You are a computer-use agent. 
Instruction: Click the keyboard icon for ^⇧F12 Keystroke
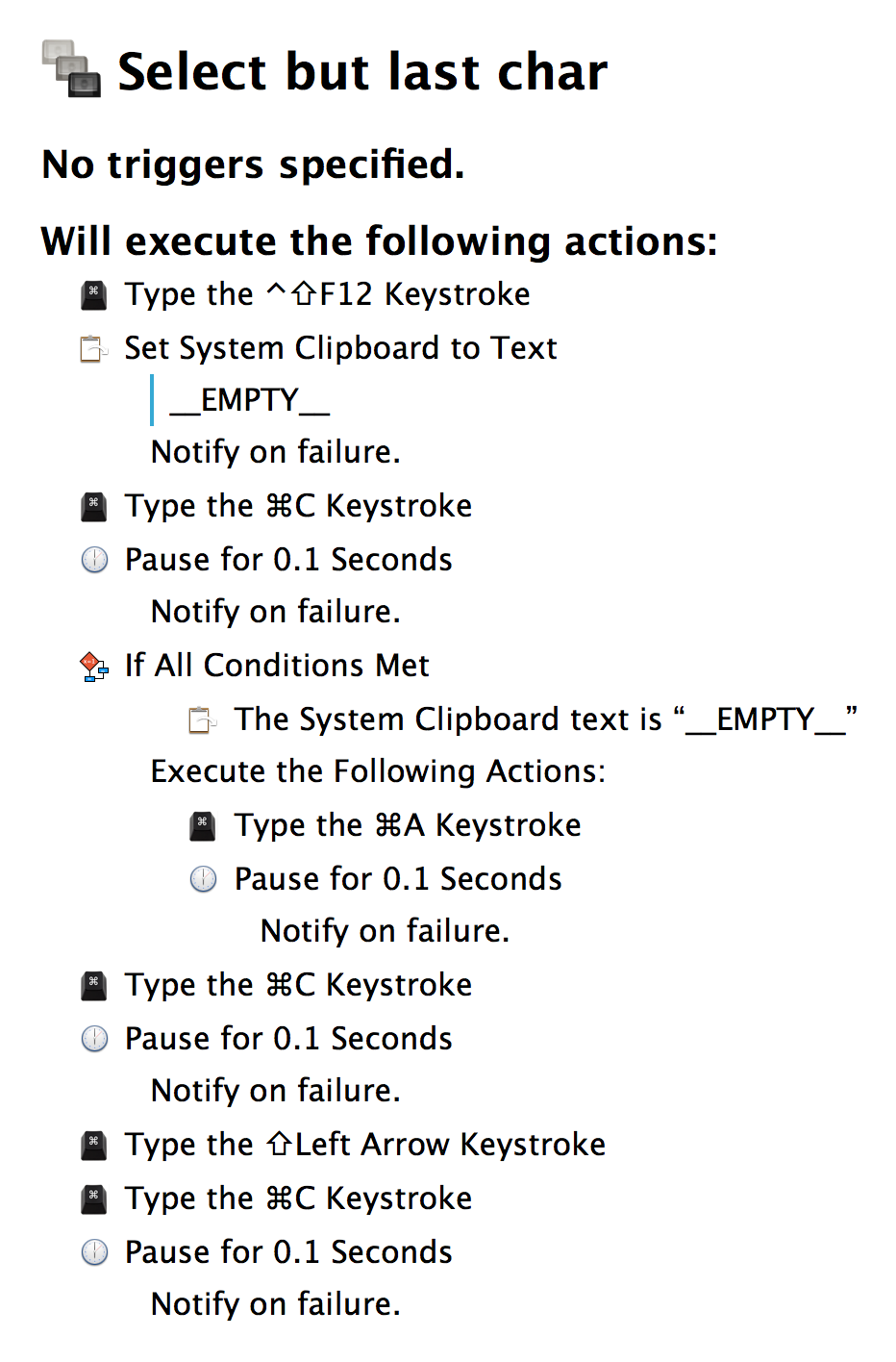coord(93,295)
